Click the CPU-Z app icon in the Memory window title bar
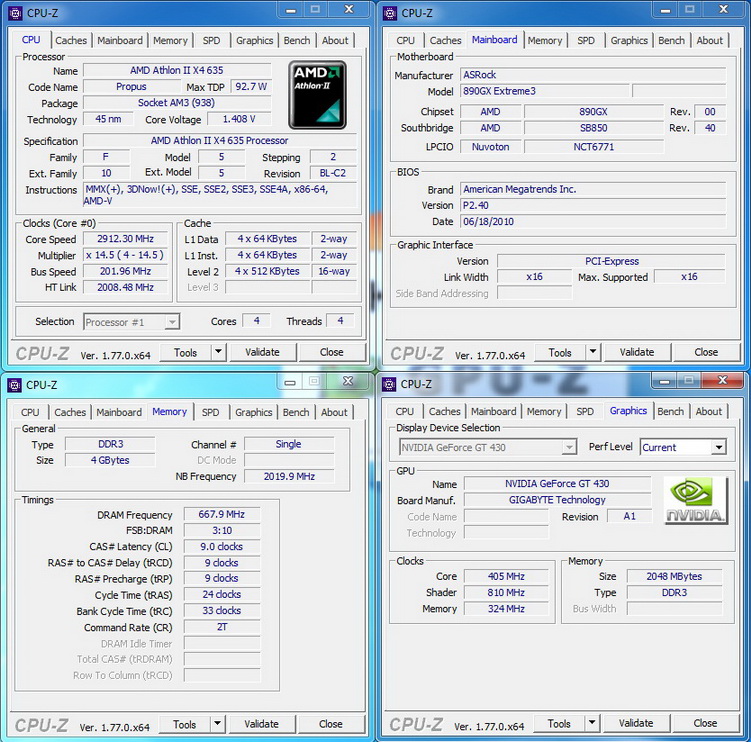The height and width of the screenshot is (742, 751). pyautogui.click(x=14, y=385)
